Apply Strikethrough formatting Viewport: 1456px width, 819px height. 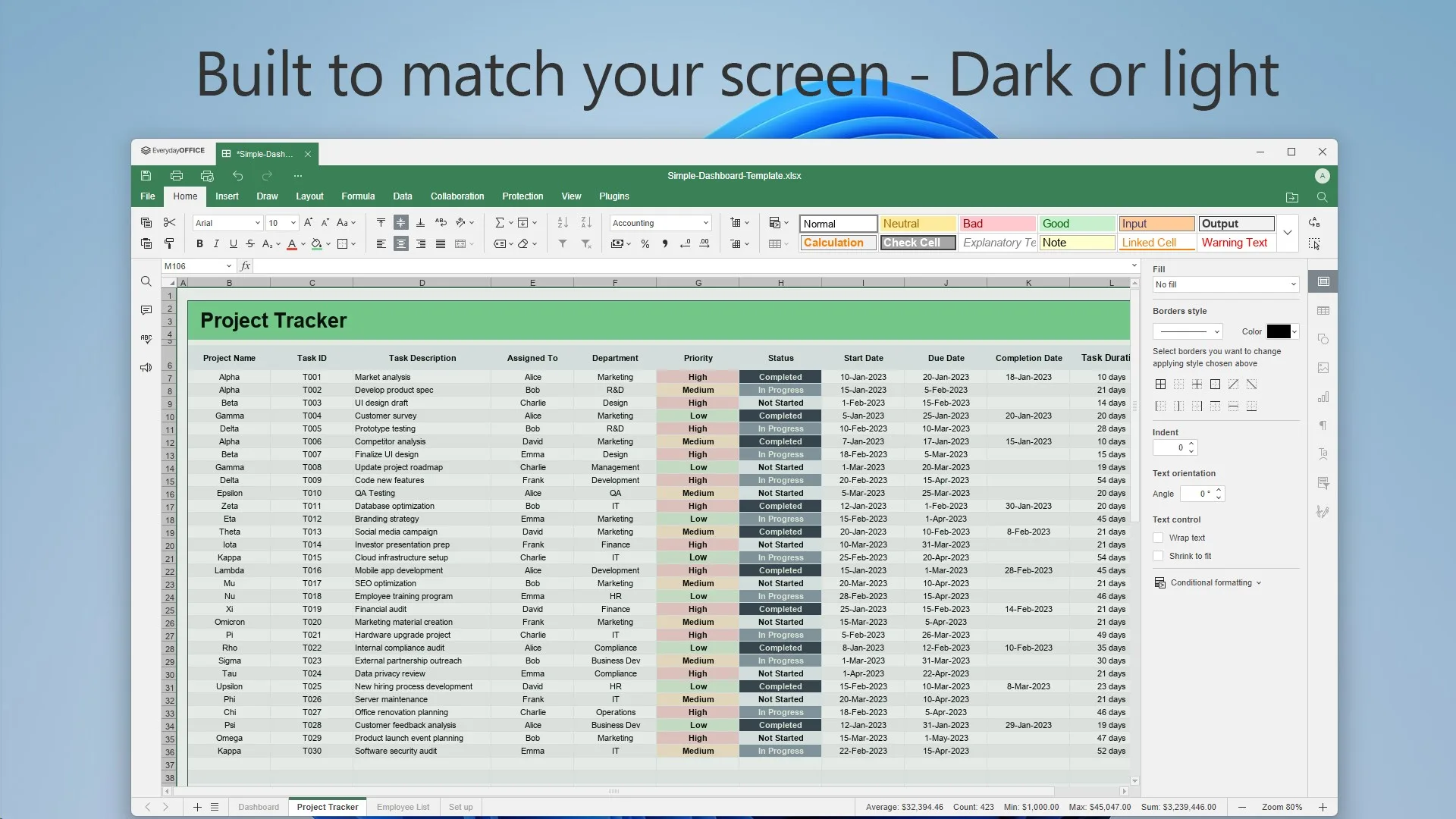[x=249, y=243]
